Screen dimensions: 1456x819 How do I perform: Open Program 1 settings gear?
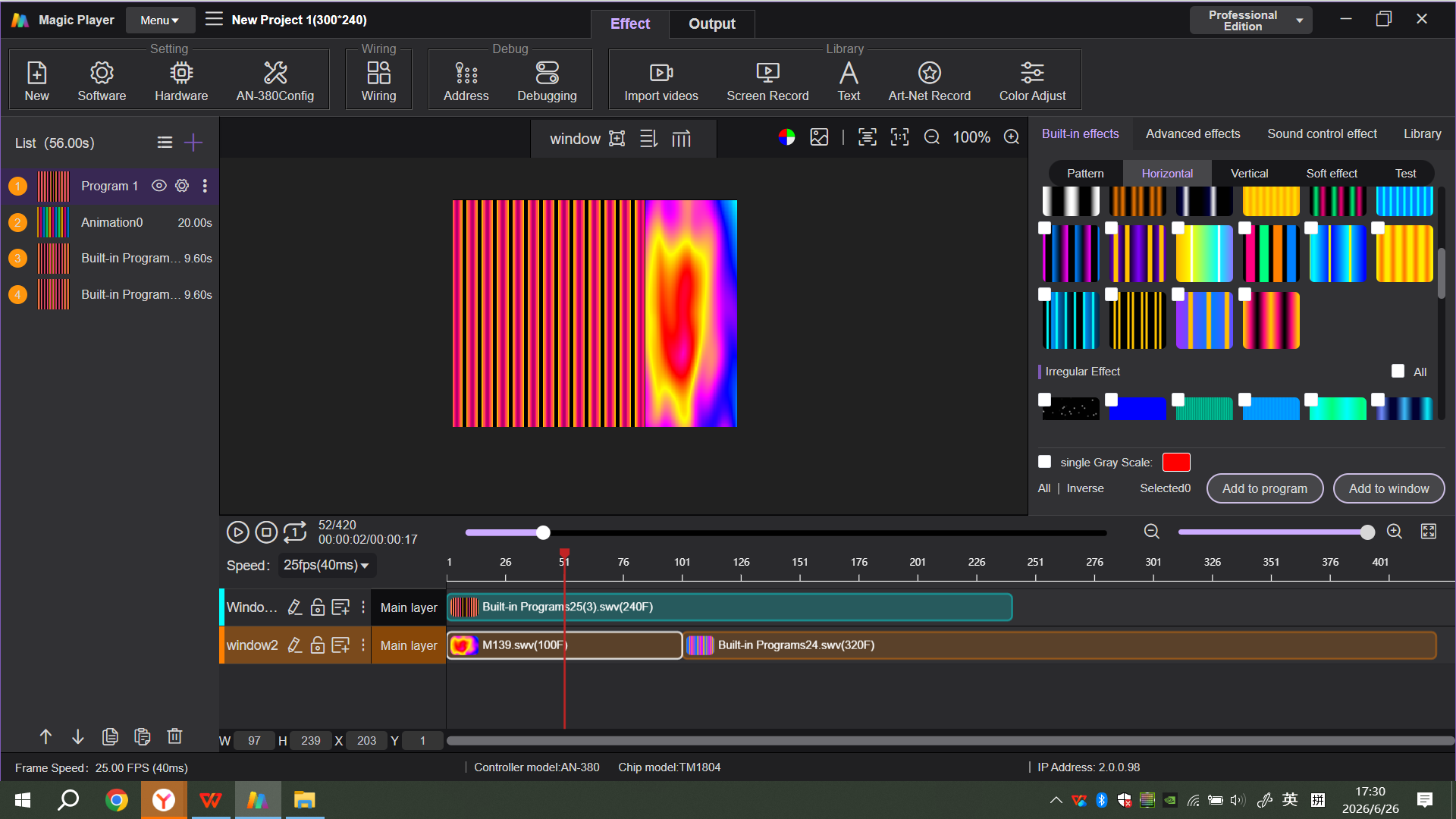coord(182,186)
